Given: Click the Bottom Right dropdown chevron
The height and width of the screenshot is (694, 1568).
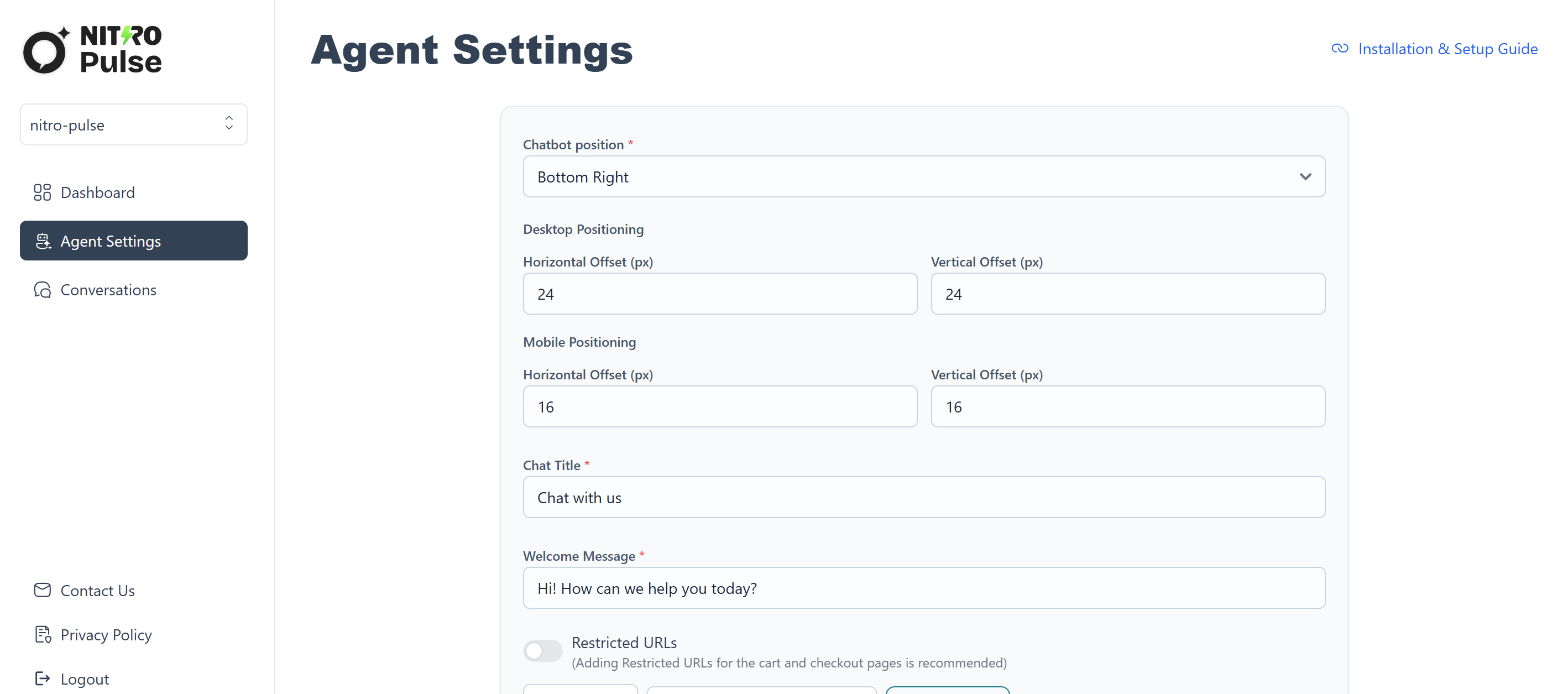Looking at the screenshot, I should coord(1305,177).
